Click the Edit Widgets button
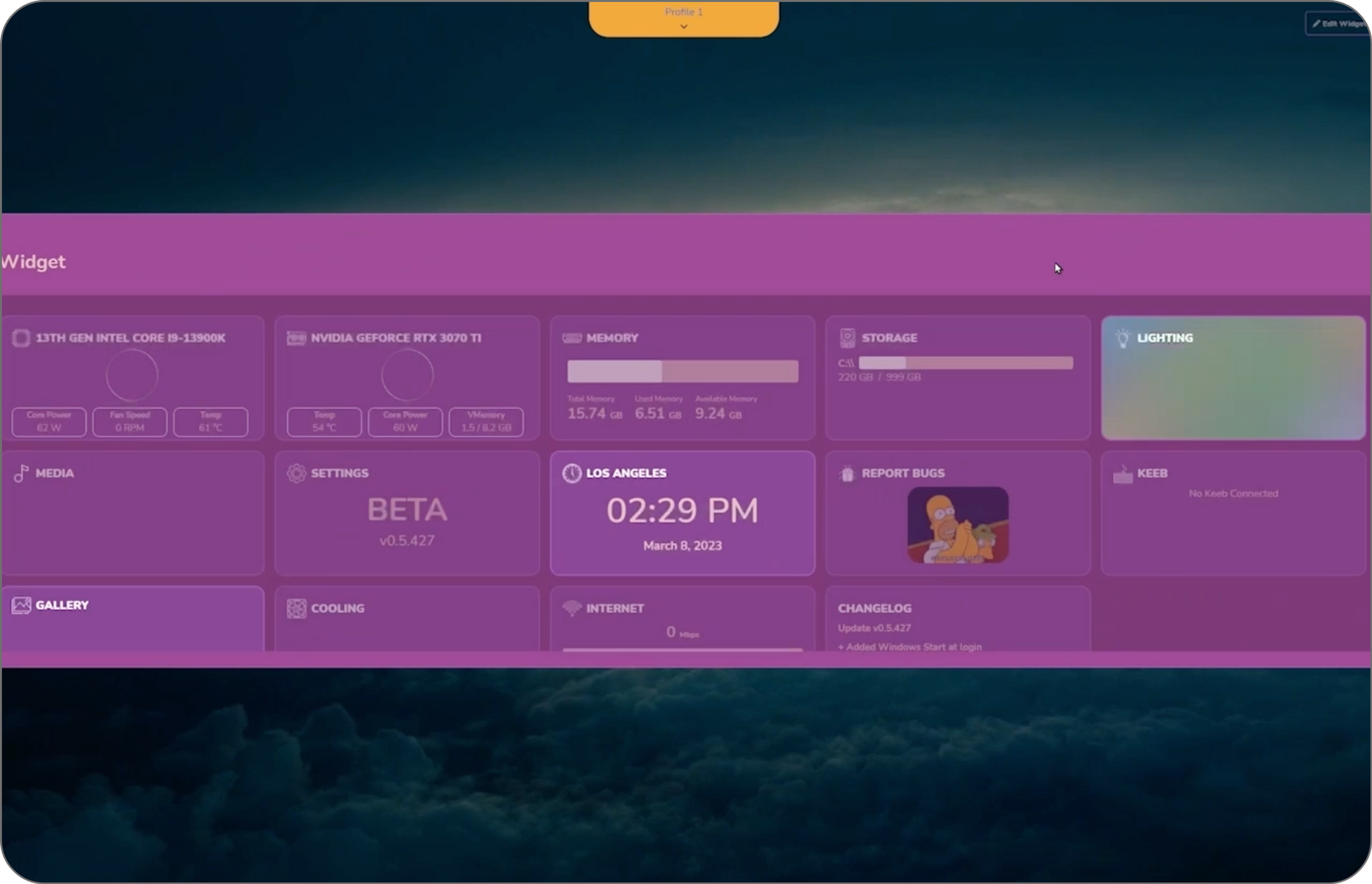1372x884 pixels. pos(1338,24)
